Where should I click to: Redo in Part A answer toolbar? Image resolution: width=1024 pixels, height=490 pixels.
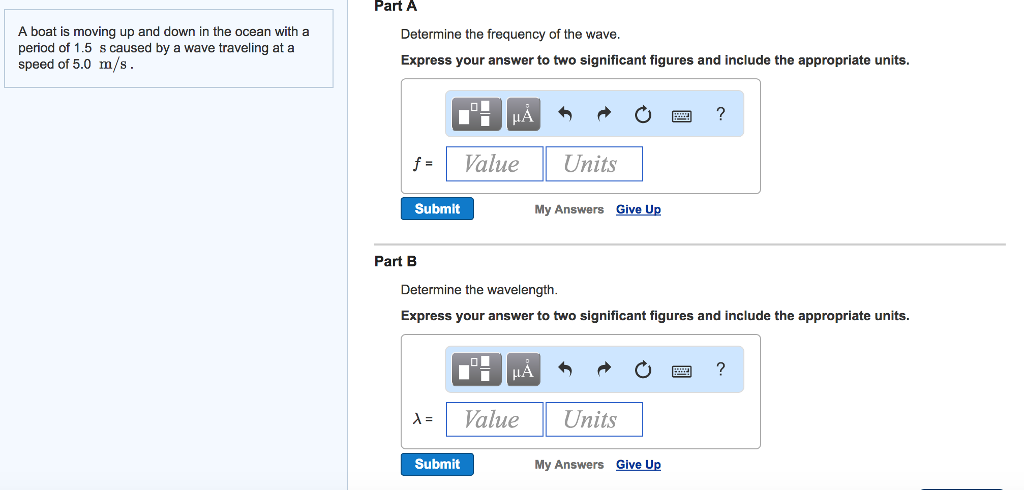[604, 114]
